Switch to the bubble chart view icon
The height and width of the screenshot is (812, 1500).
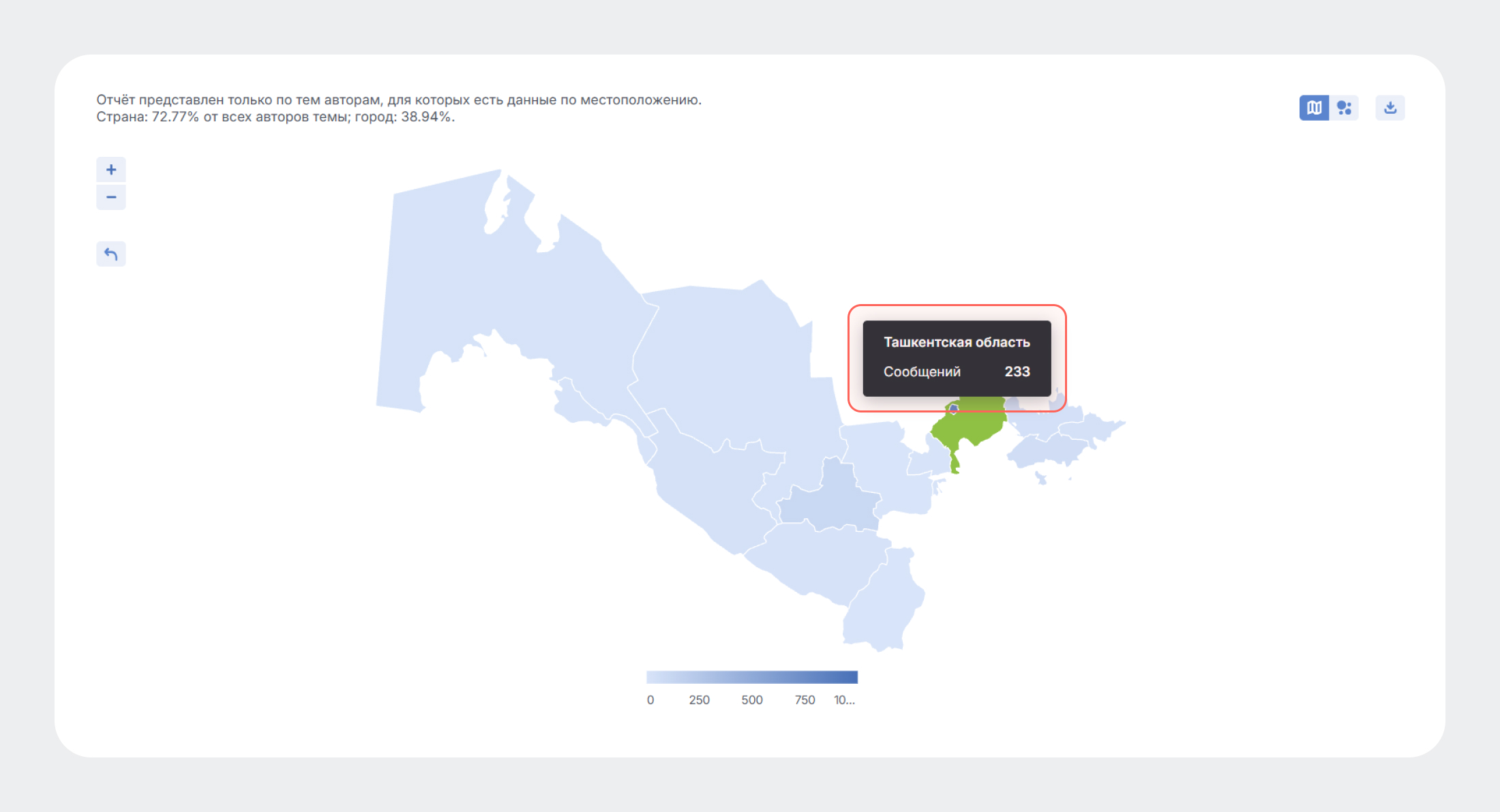point(1344,108)
